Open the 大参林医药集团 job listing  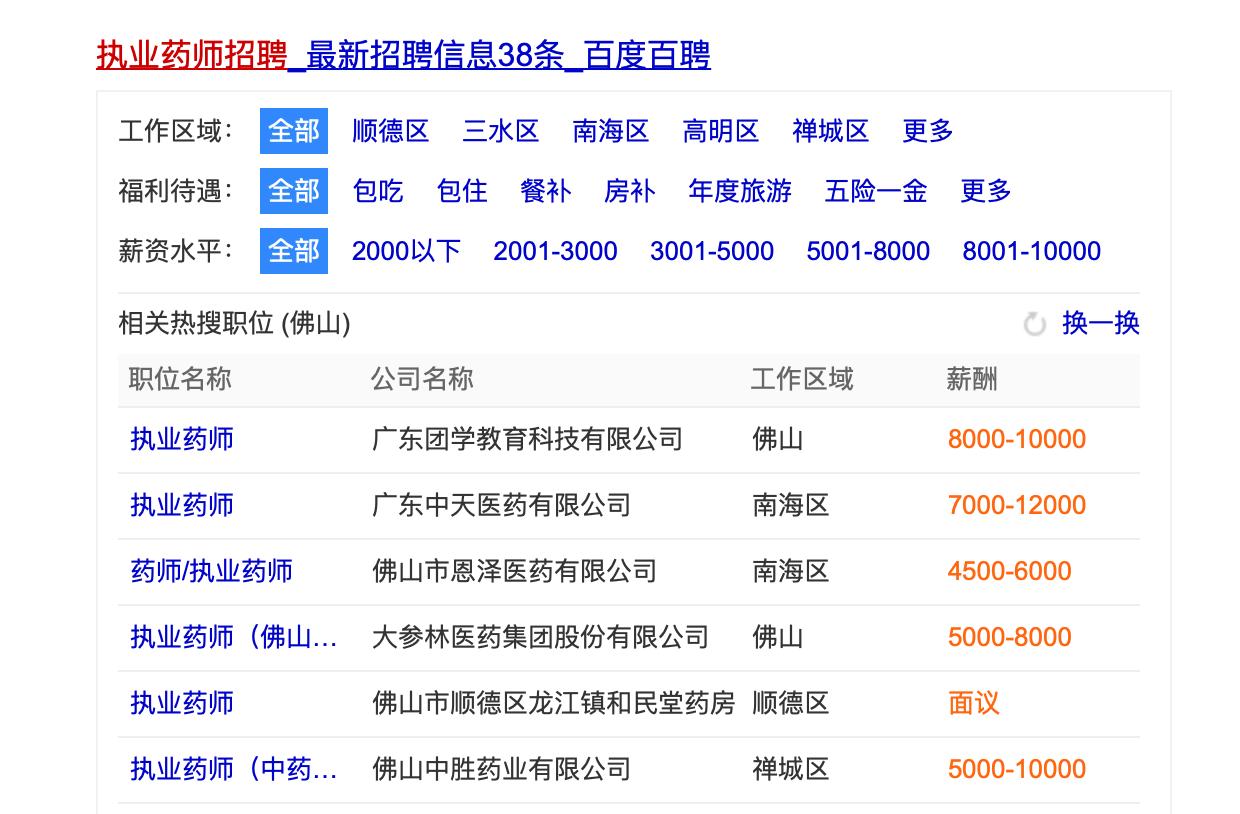tap(234, 637)
